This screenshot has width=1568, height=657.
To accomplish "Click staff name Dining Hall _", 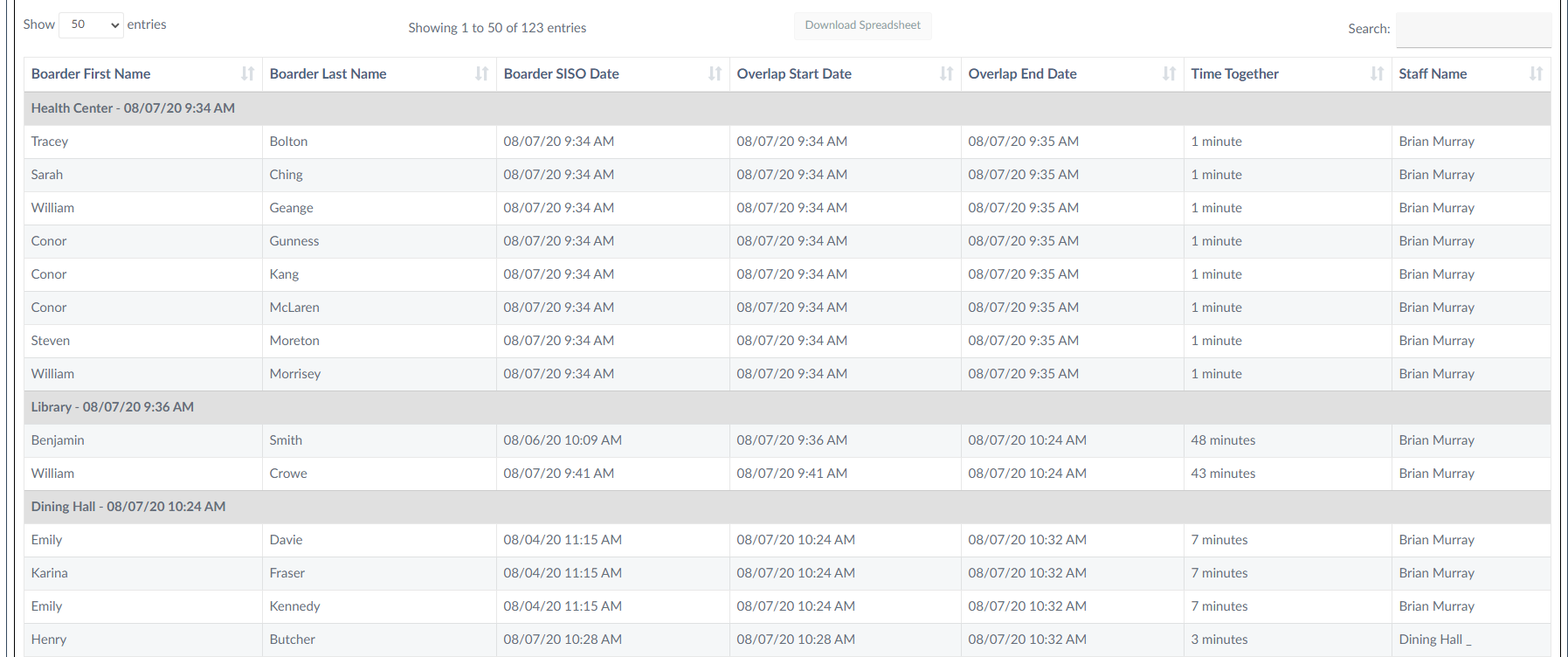I will [x=1435, y=640].
